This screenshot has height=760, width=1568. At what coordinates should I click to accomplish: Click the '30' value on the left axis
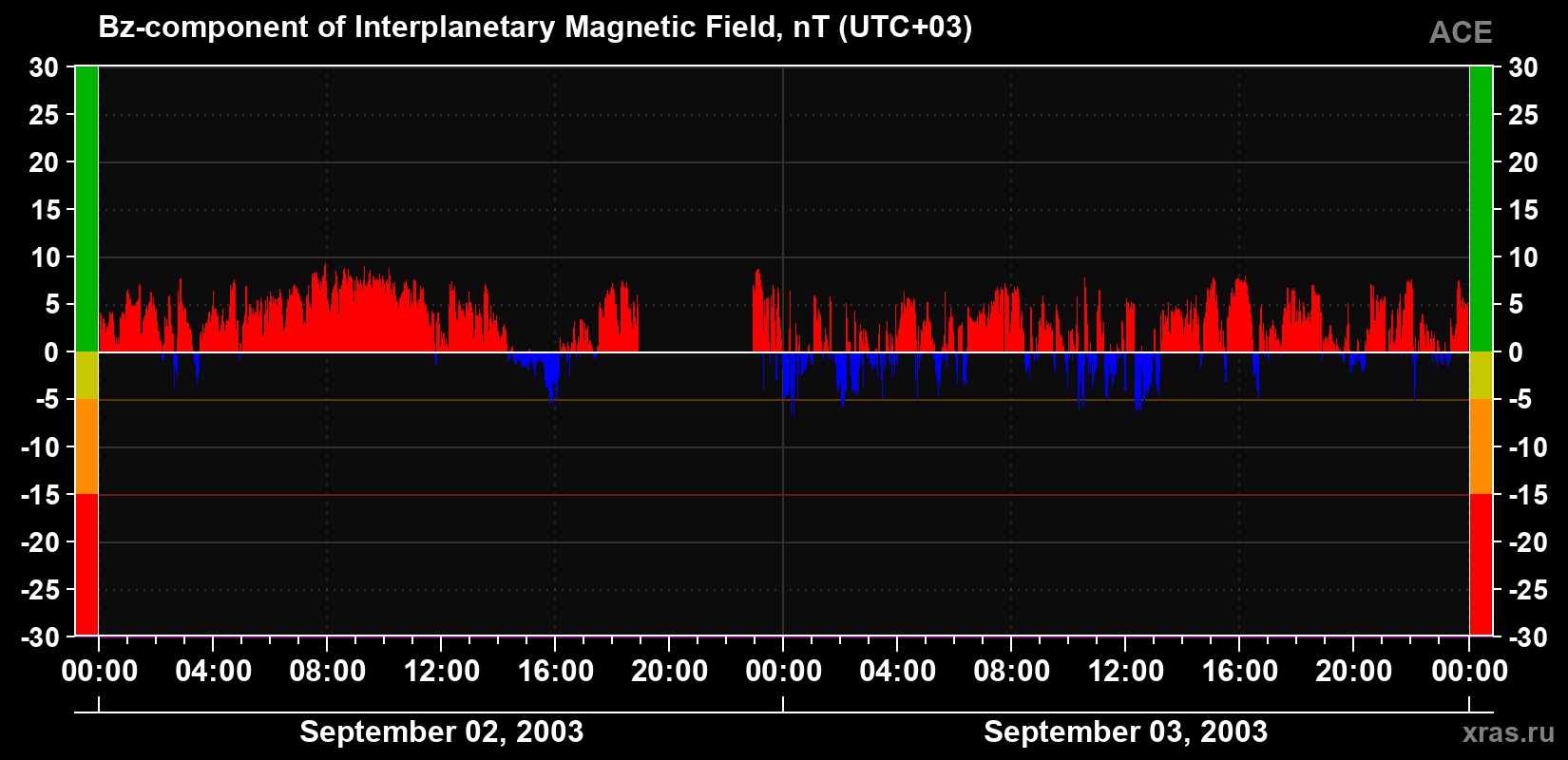(44, 67)
